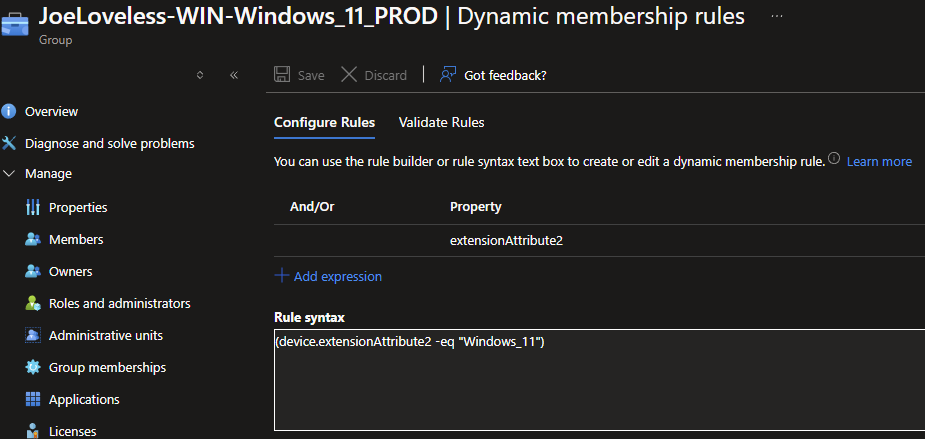Click the Applications grid icon
The width and height of the screenshot is (925, 439).
32,399
